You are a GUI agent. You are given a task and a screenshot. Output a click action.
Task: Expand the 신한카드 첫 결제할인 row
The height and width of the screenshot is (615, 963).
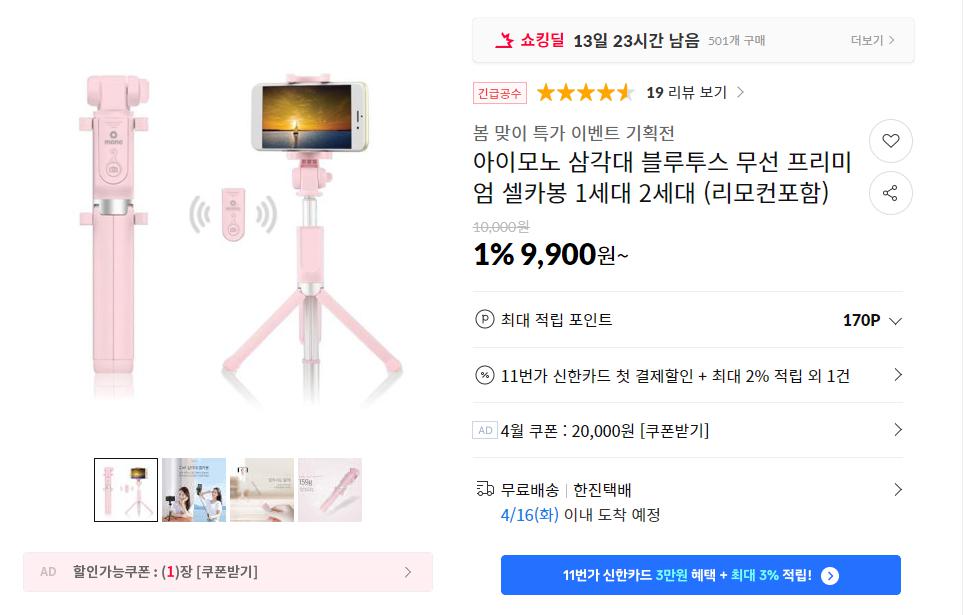click(x=897, y=375)
